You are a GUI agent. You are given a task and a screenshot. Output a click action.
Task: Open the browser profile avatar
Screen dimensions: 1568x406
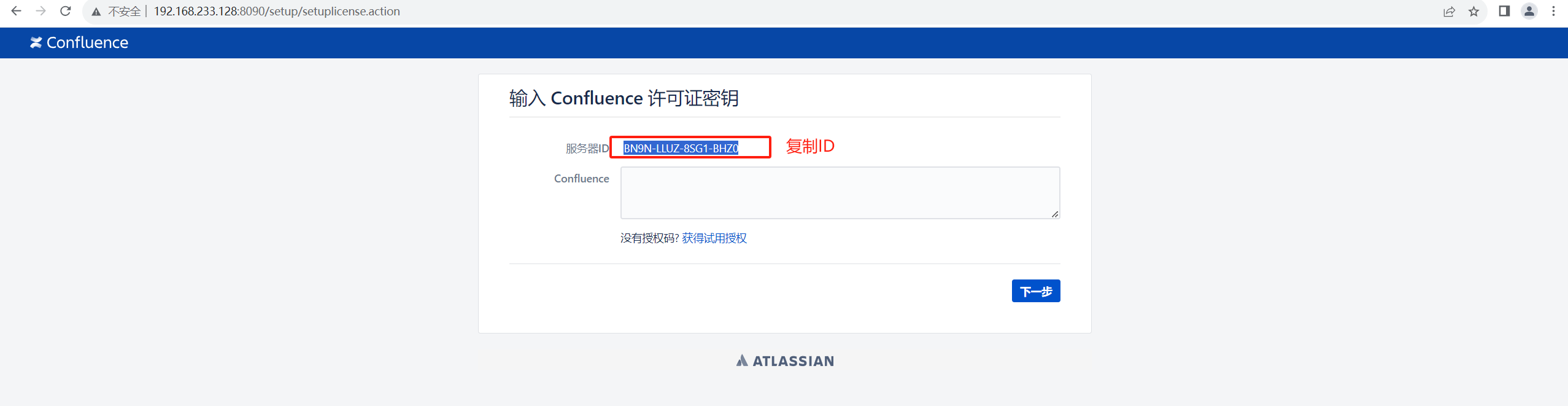(1529, 11)
